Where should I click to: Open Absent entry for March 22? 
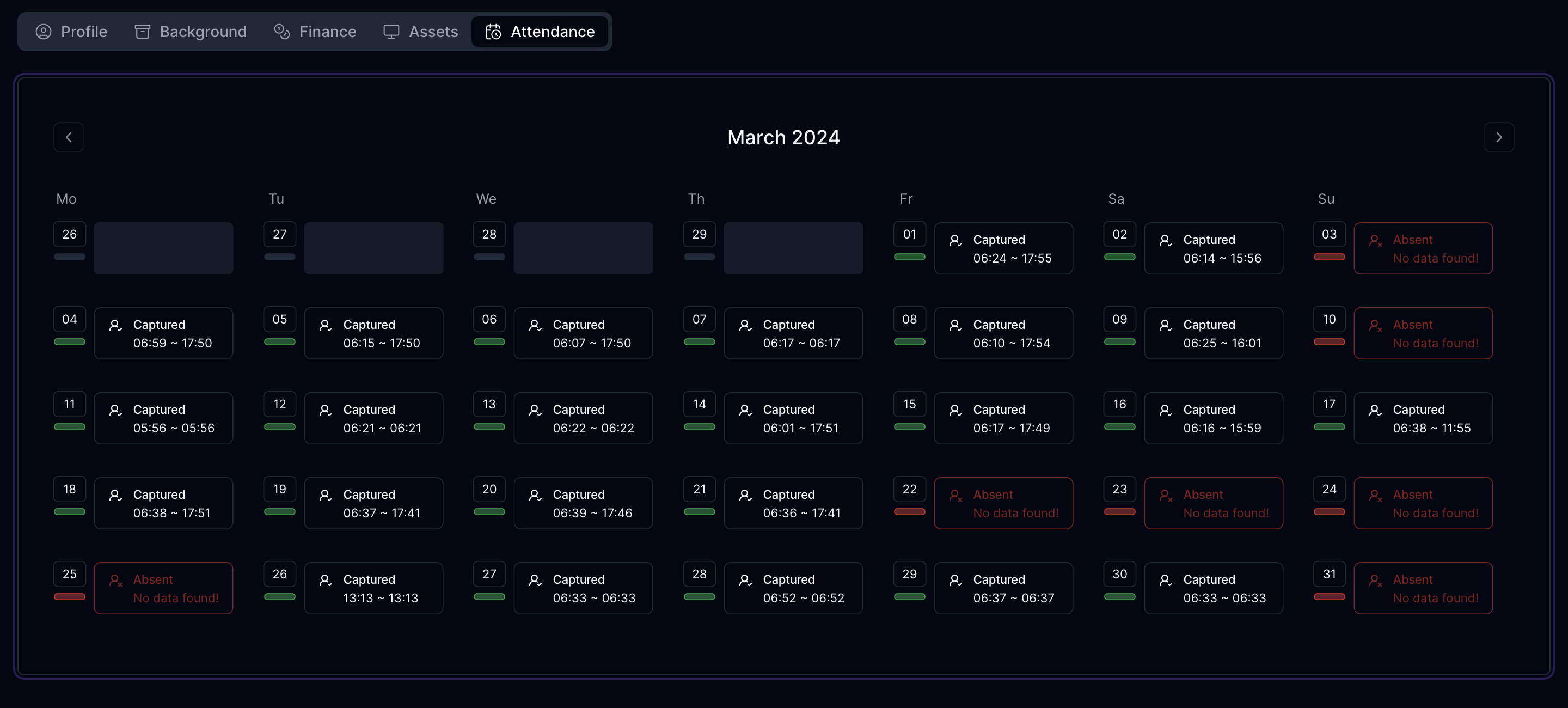[x=1003, y=503]
